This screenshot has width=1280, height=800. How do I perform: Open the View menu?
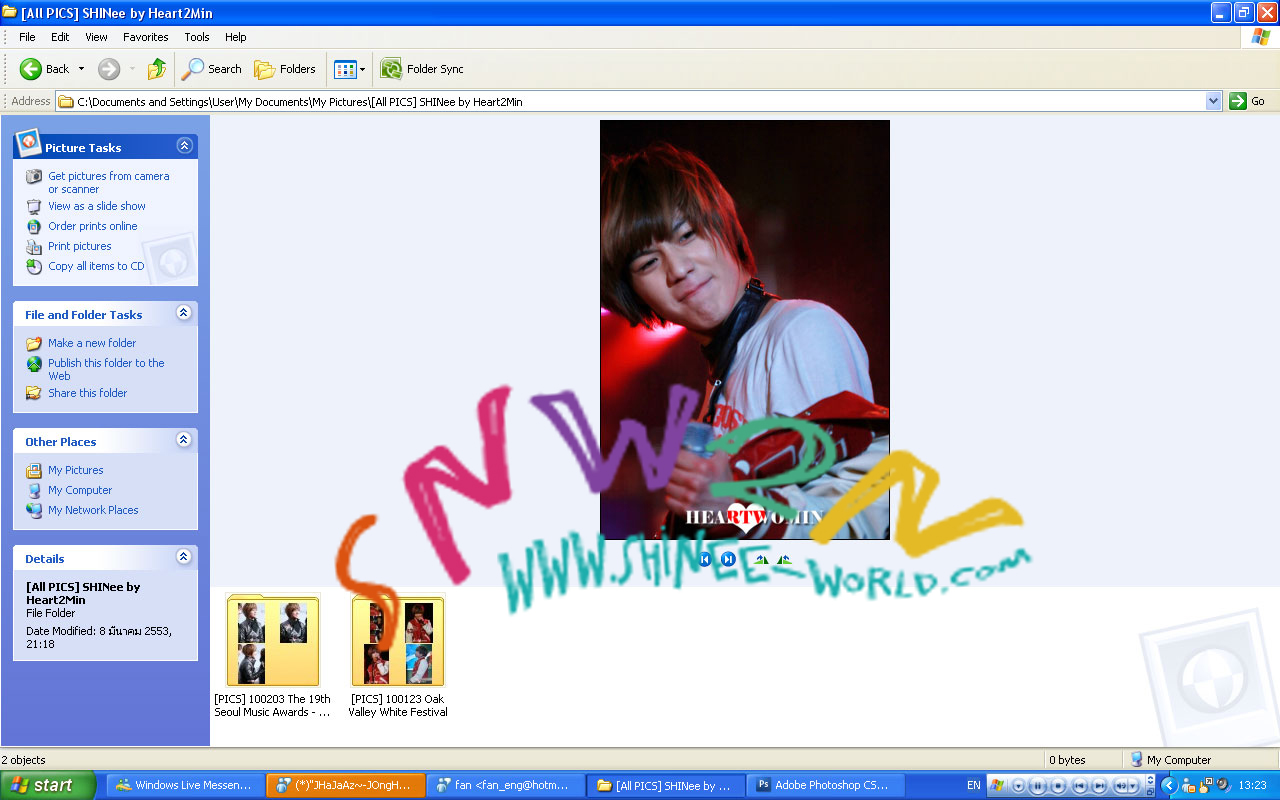pos(96,37)
